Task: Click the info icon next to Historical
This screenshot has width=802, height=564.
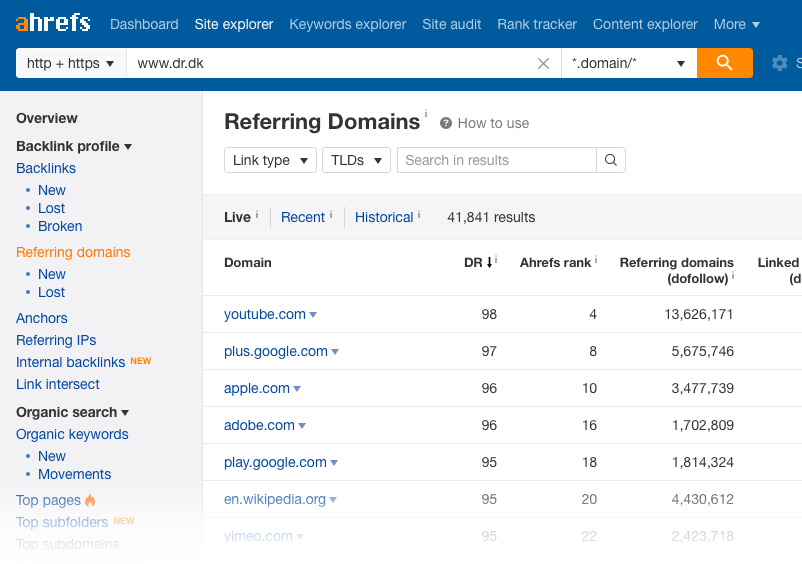Action: click(419, 215)
